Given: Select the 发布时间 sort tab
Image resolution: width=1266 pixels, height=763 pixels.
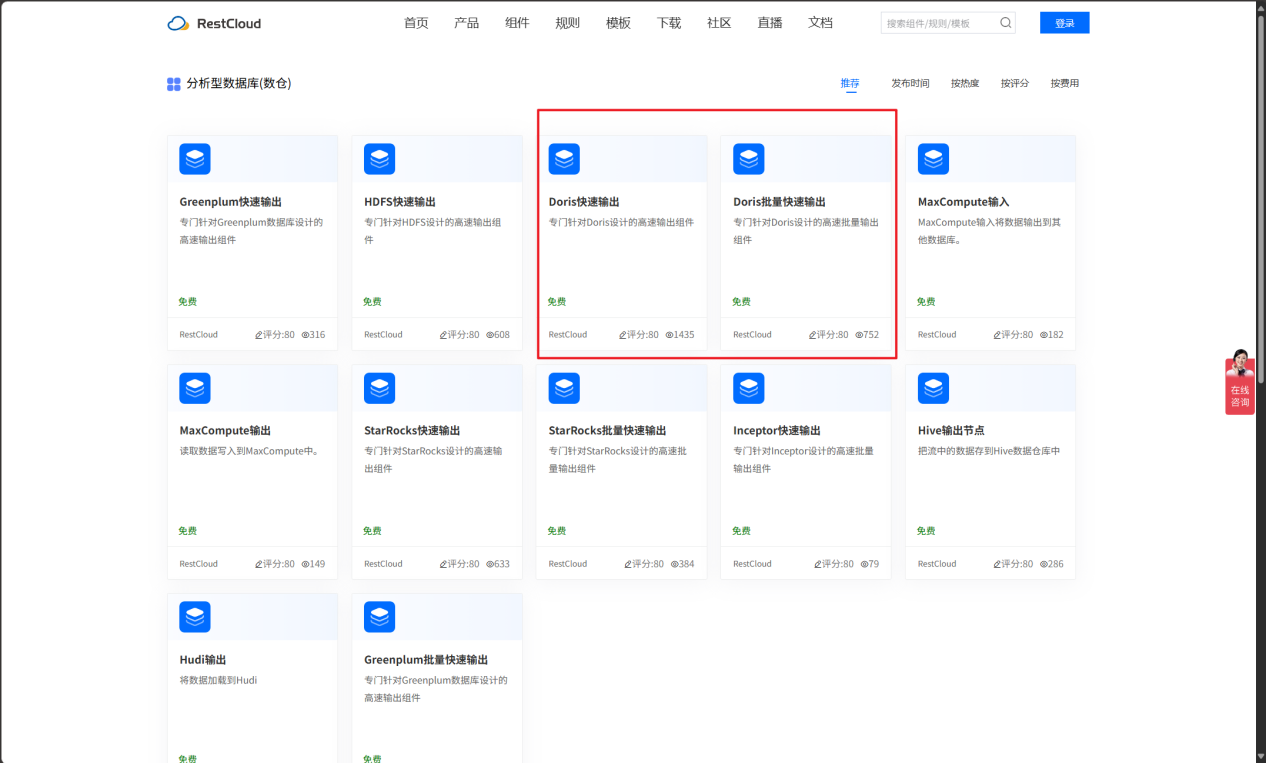Looking at the screenshot, I should pos(910,83).
